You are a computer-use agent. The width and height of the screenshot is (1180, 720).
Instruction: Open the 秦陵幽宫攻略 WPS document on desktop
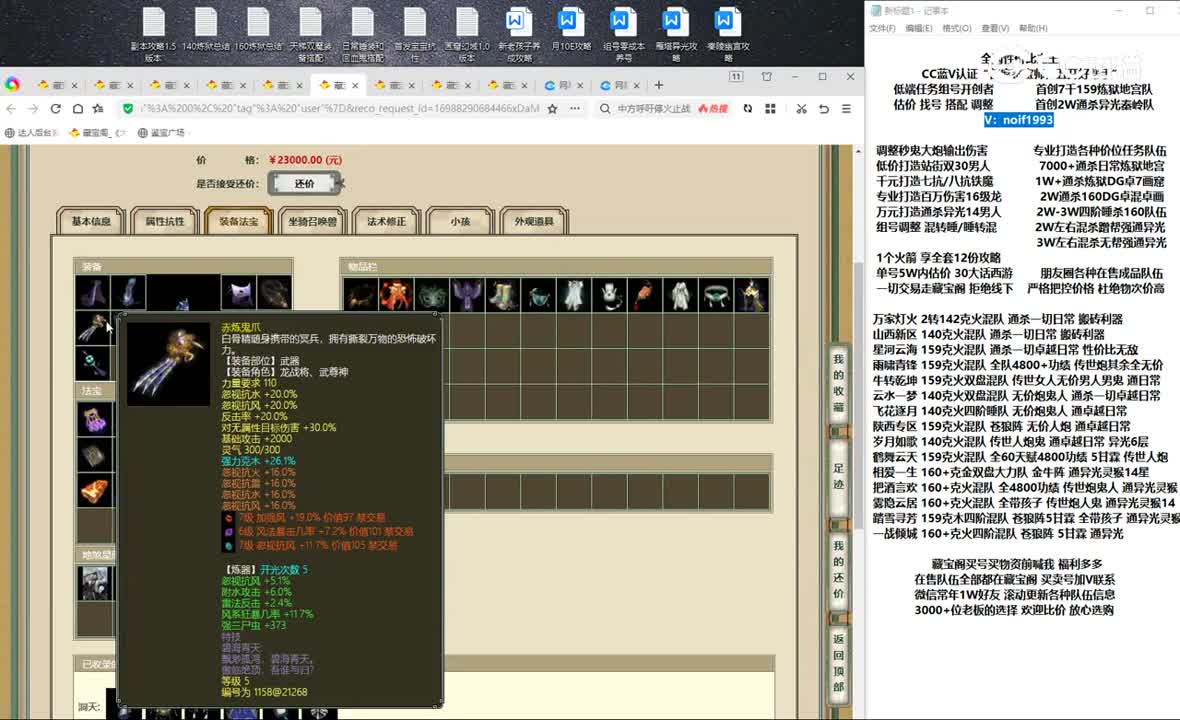pyautogui.click(x=728, y=33)
